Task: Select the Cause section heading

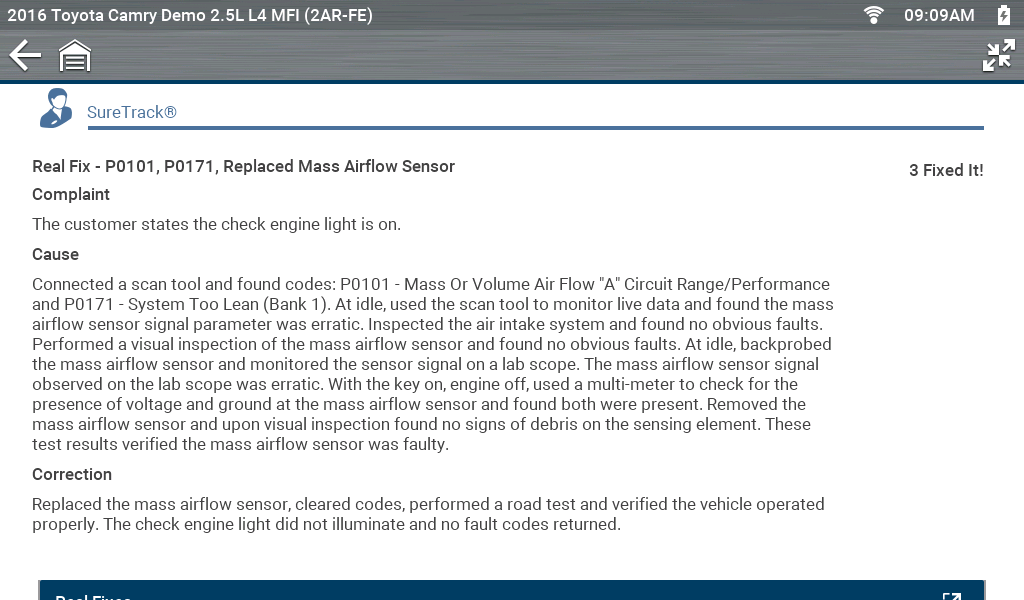Action: tap(55, 254)
